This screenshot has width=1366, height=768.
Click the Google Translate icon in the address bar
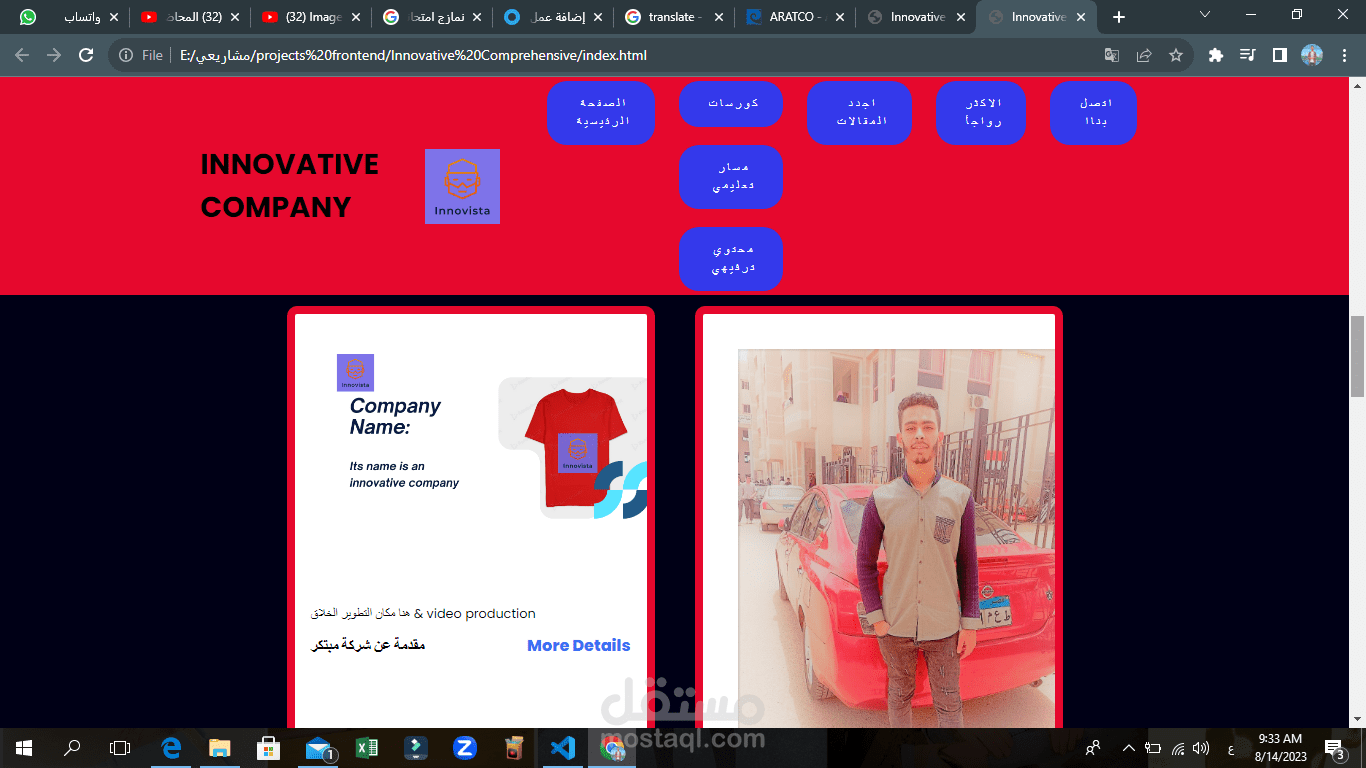[1110, 55]
